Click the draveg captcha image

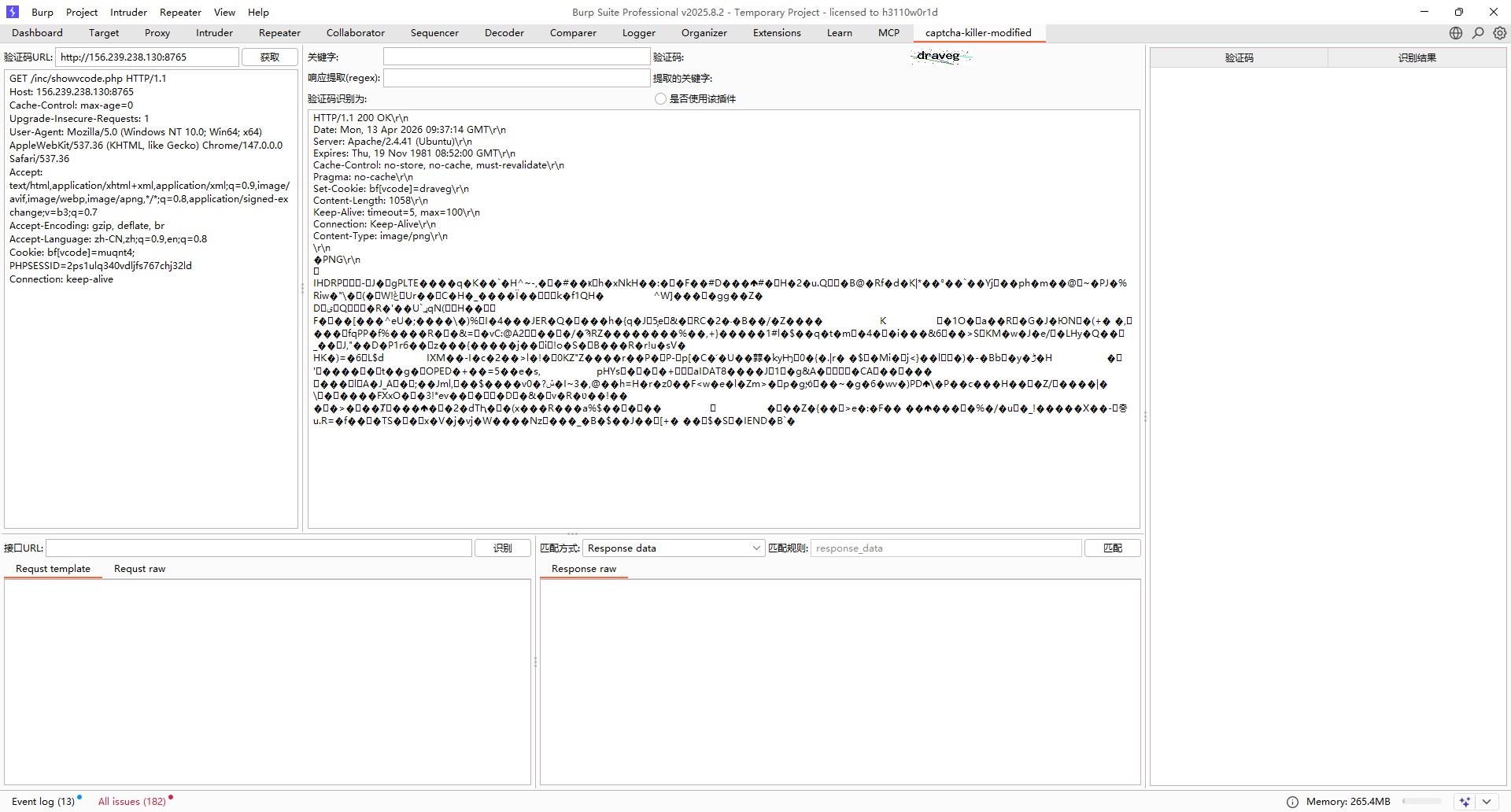click(x=940, y=57)
